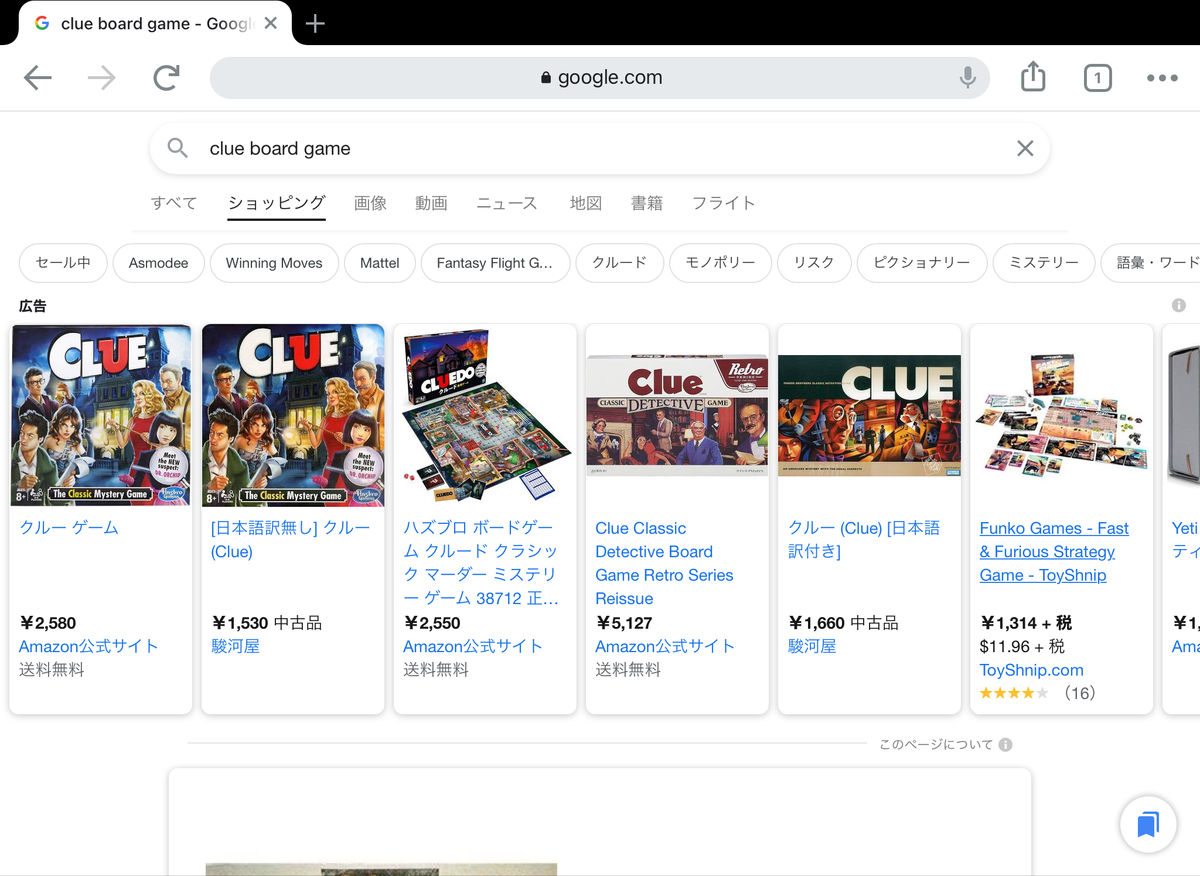
Task: Select the リスク filter chip
Action: click(x=814, y=263)
